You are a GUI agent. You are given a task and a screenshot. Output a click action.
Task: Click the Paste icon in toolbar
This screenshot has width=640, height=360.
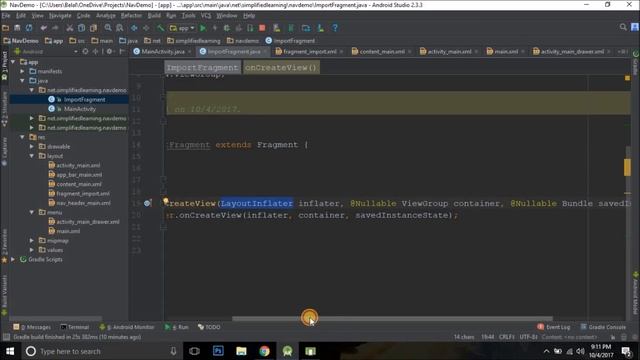click(93, 28)
